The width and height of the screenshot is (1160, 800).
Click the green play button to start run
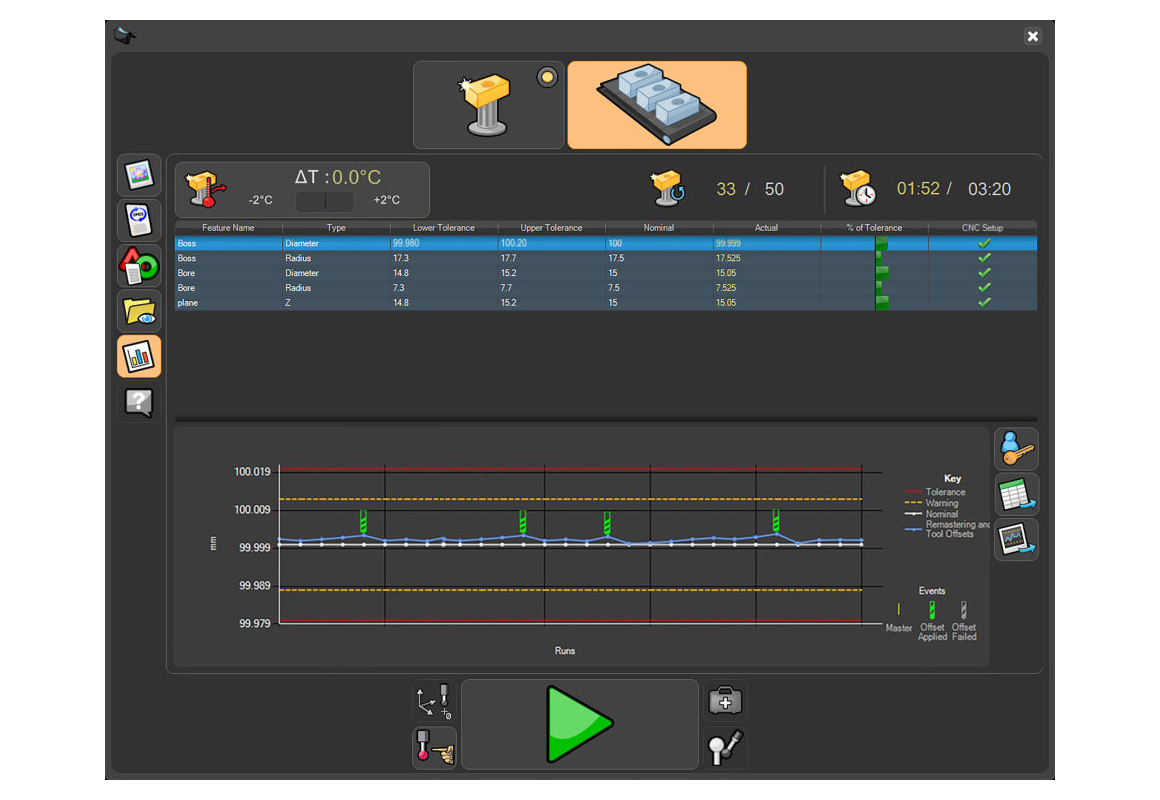579,724
